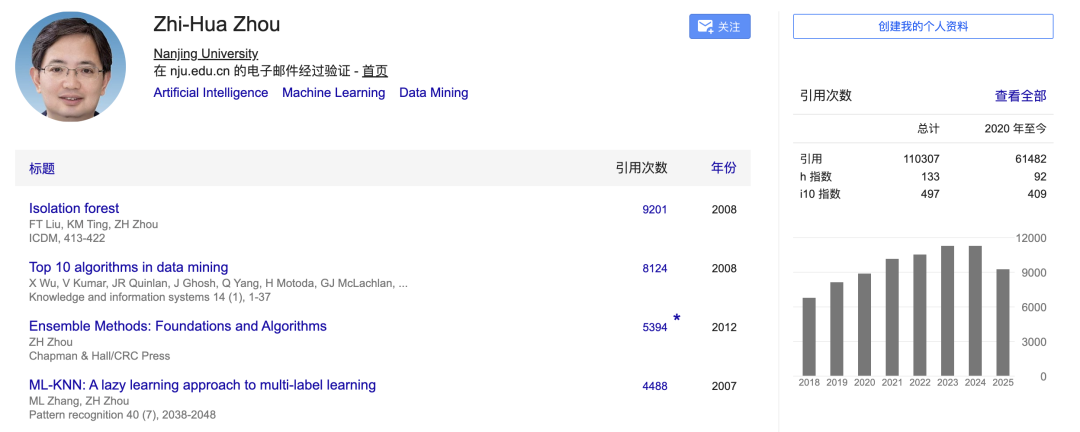Click the 关注 follow button
This screenshot has width=1080, height=432.
tap(719, 27)
